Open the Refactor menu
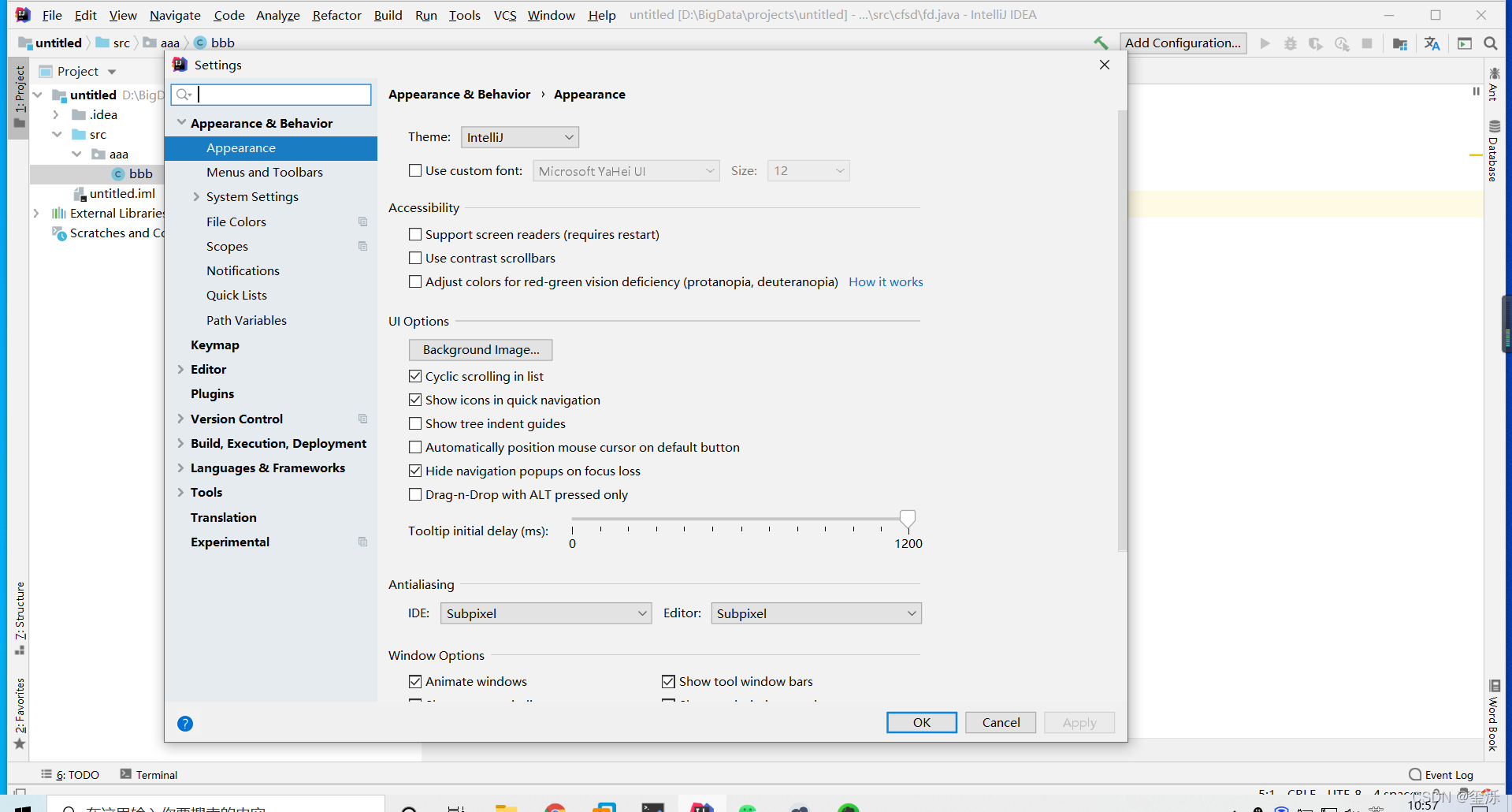 click(x=336, y=15)
